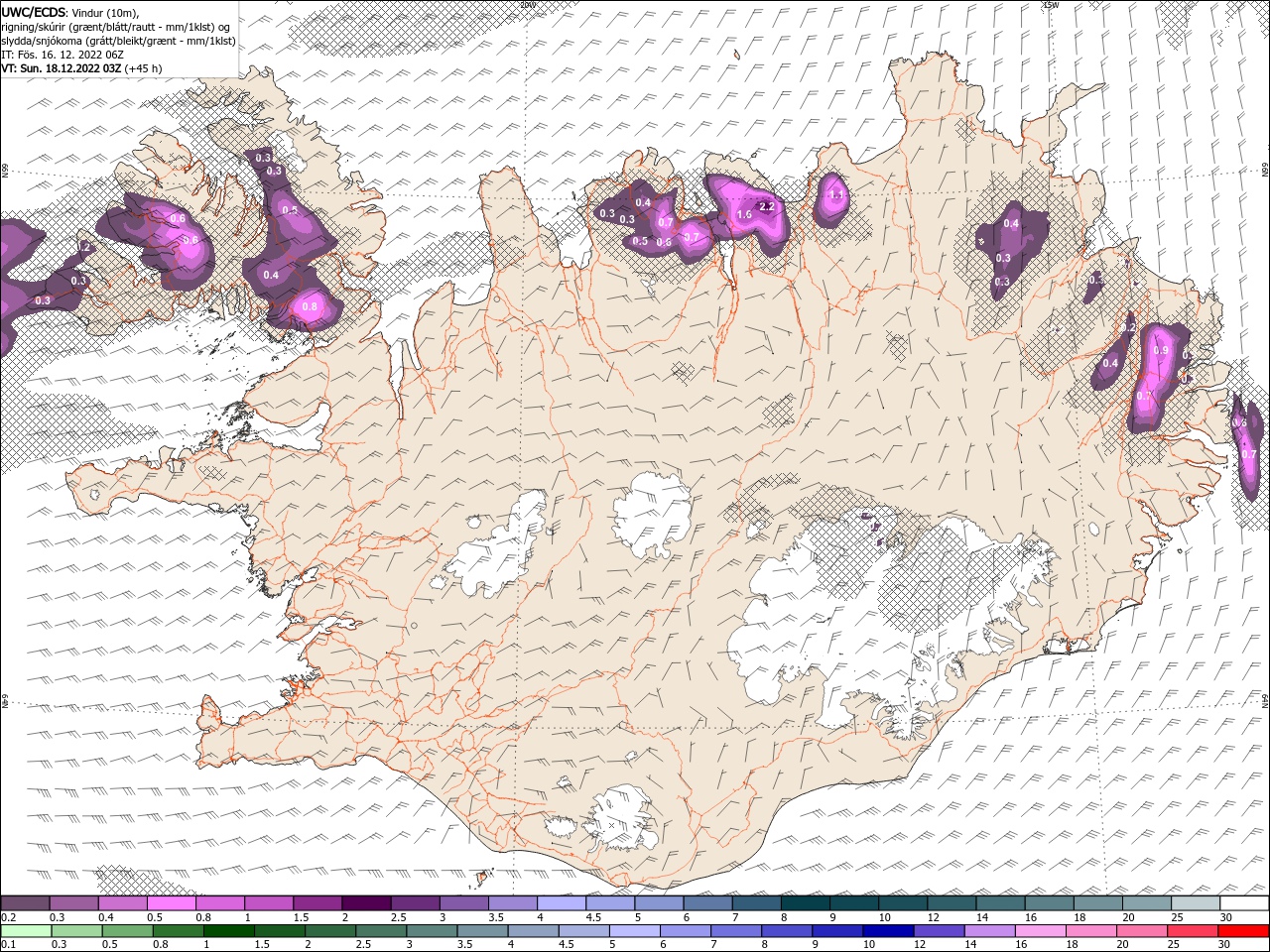Click the dark teal 8 snow legend swatch
Viewport: 1270px width, 952px height.
[x=806, y=903]
